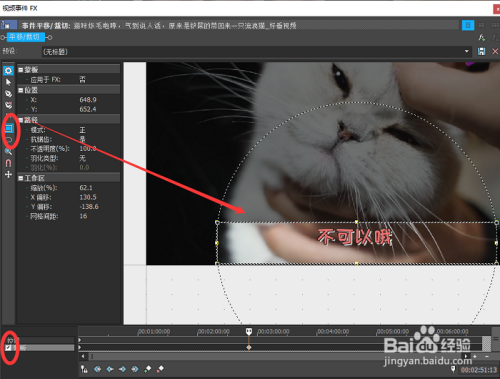
Task: Select the Rectangle mask creation tool
Action: [x=9, y=128]
